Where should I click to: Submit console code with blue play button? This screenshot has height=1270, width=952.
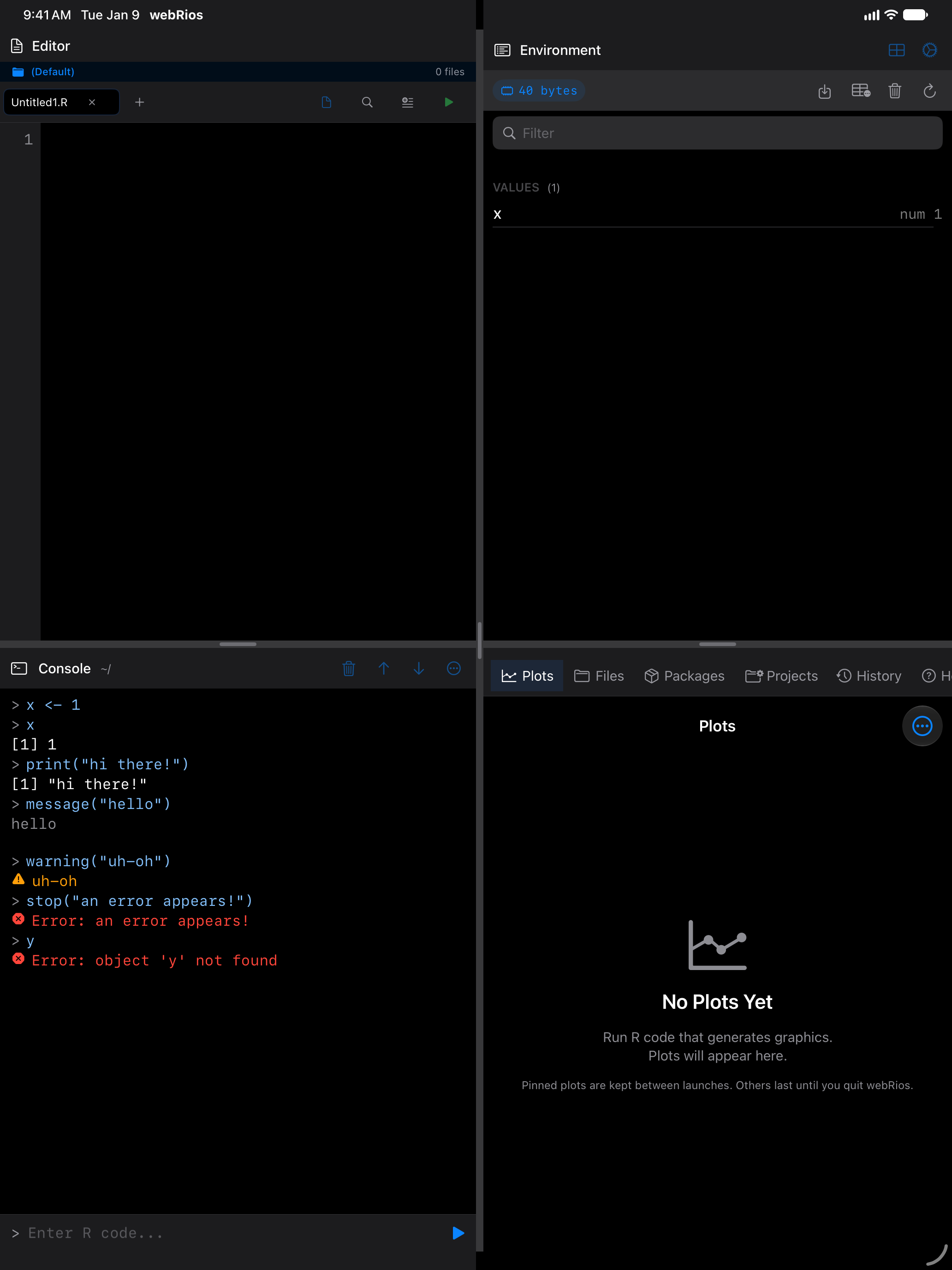pos(458,1233)
